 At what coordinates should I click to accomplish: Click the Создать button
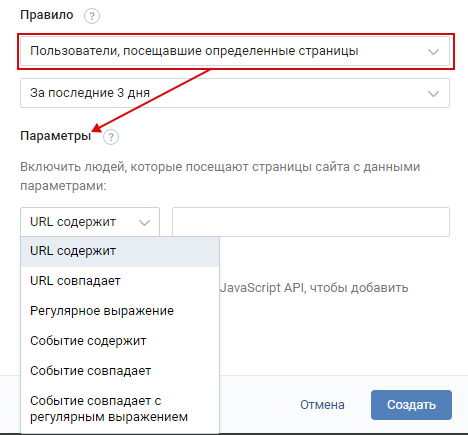pos(411,405)
